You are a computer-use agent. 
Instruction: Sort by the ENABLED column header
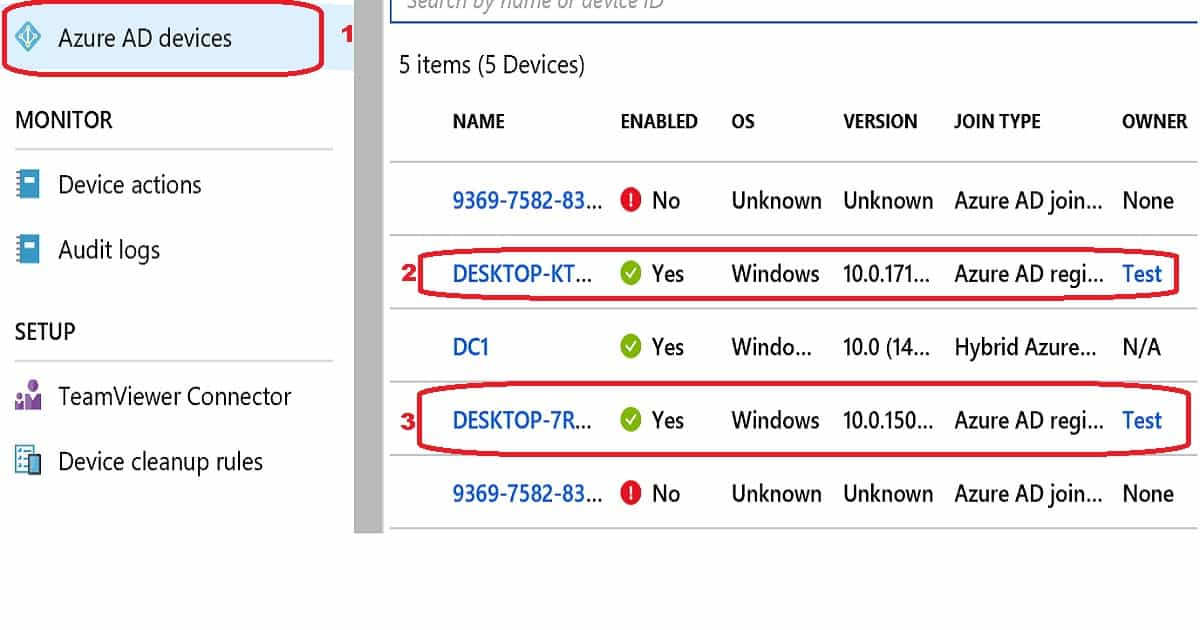pos(659,121)
